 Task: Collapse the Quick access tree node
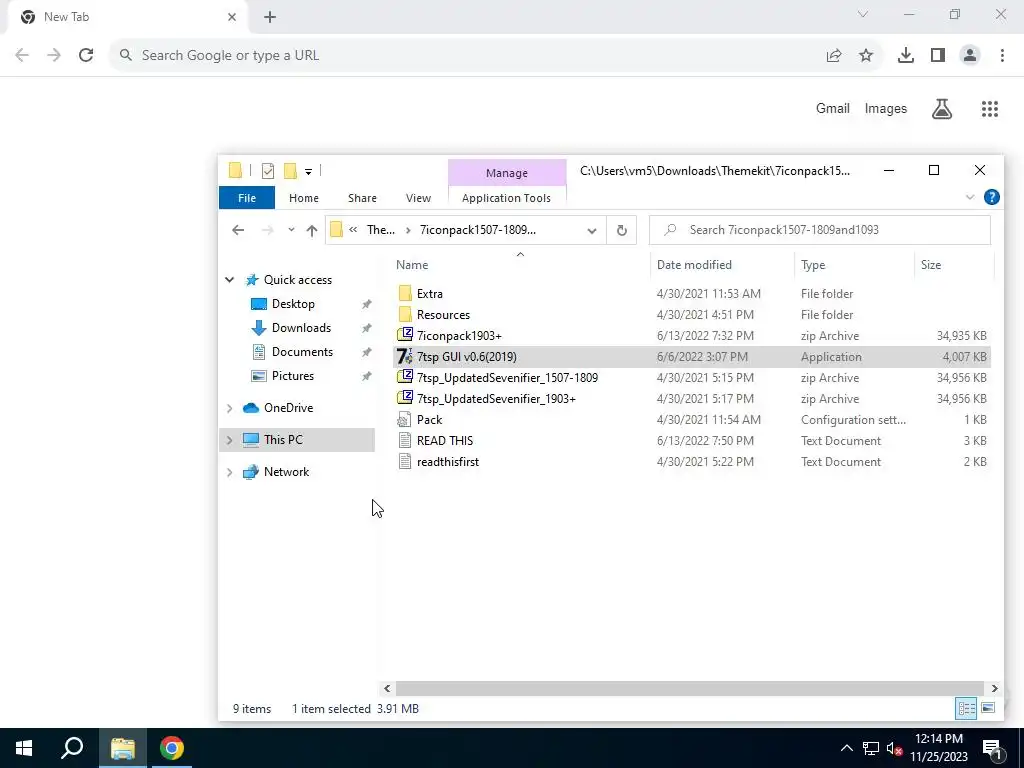click(x=229, y=280)
